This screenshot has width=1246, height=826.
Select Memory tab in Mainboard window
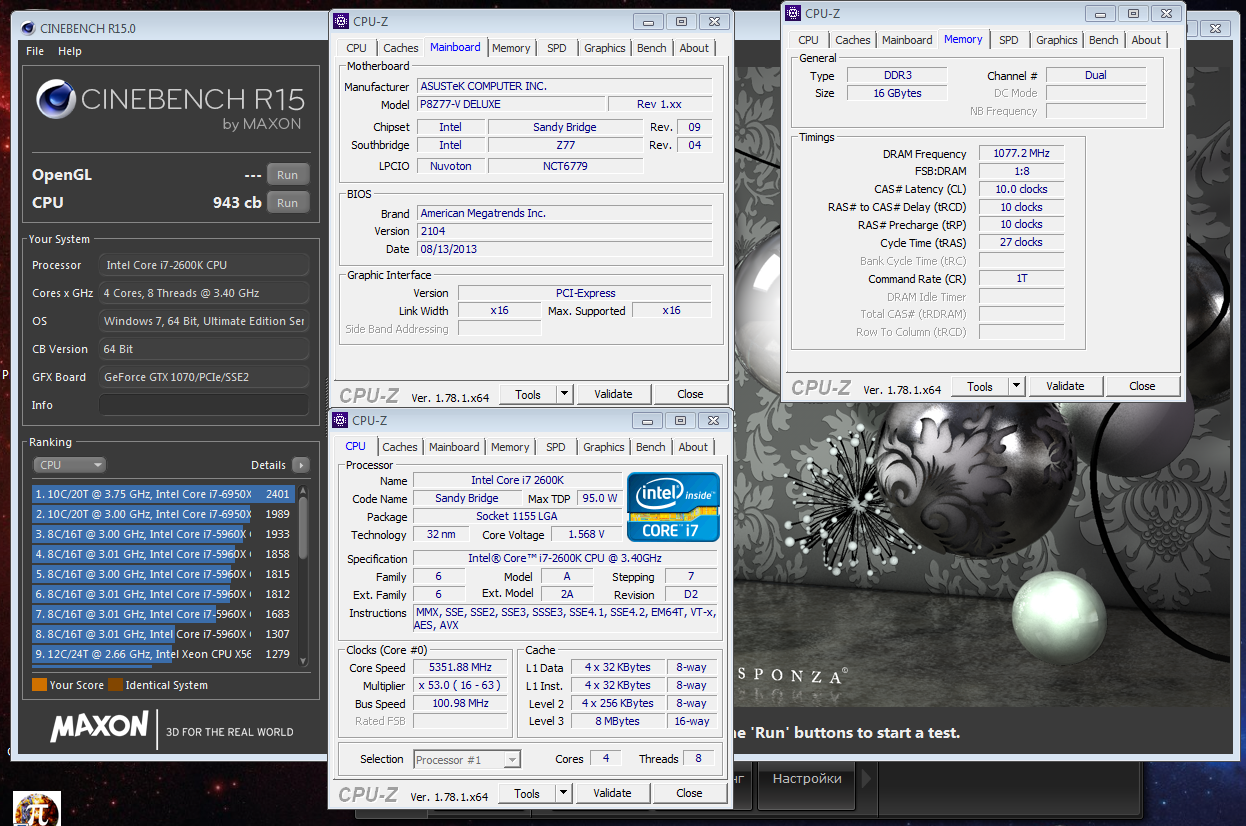point(511,48)
